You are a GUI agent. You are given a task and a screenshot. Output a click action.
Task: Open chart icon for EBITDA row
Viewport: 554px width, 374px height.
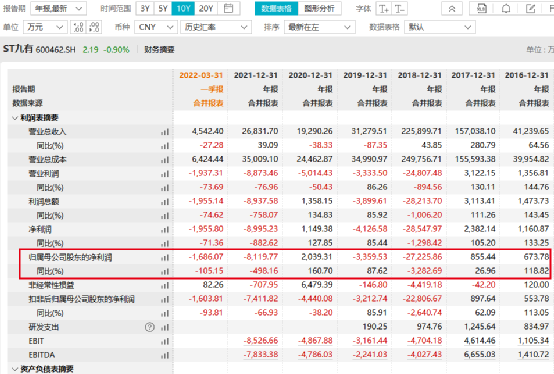pyautogui.click(x=165, y=356)
